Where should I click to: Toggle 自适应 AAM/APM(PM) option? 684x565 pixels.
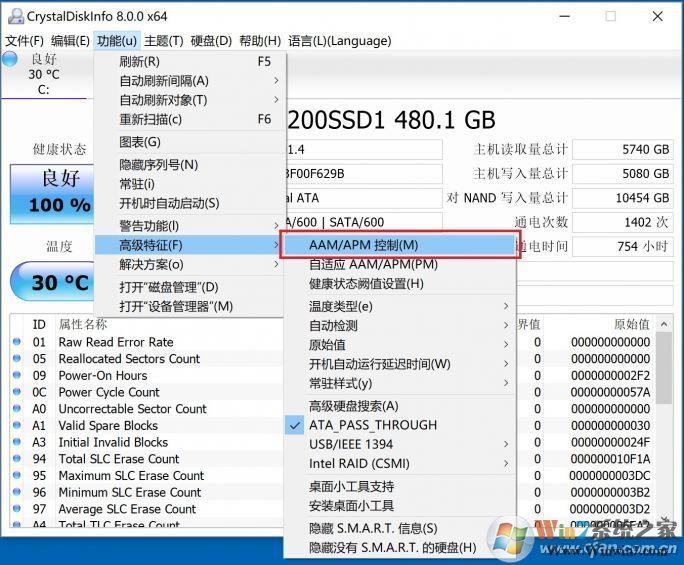point(400,264)
